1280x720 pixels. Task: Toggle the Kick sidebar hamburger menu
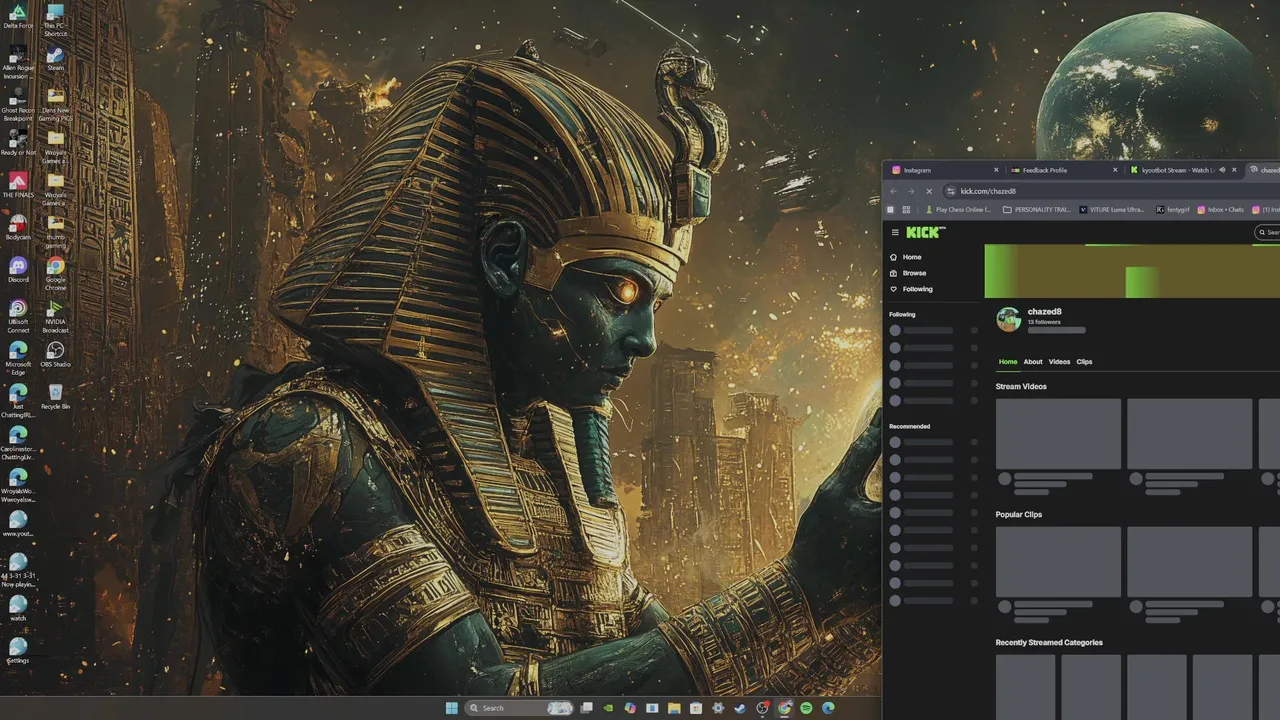895,232
